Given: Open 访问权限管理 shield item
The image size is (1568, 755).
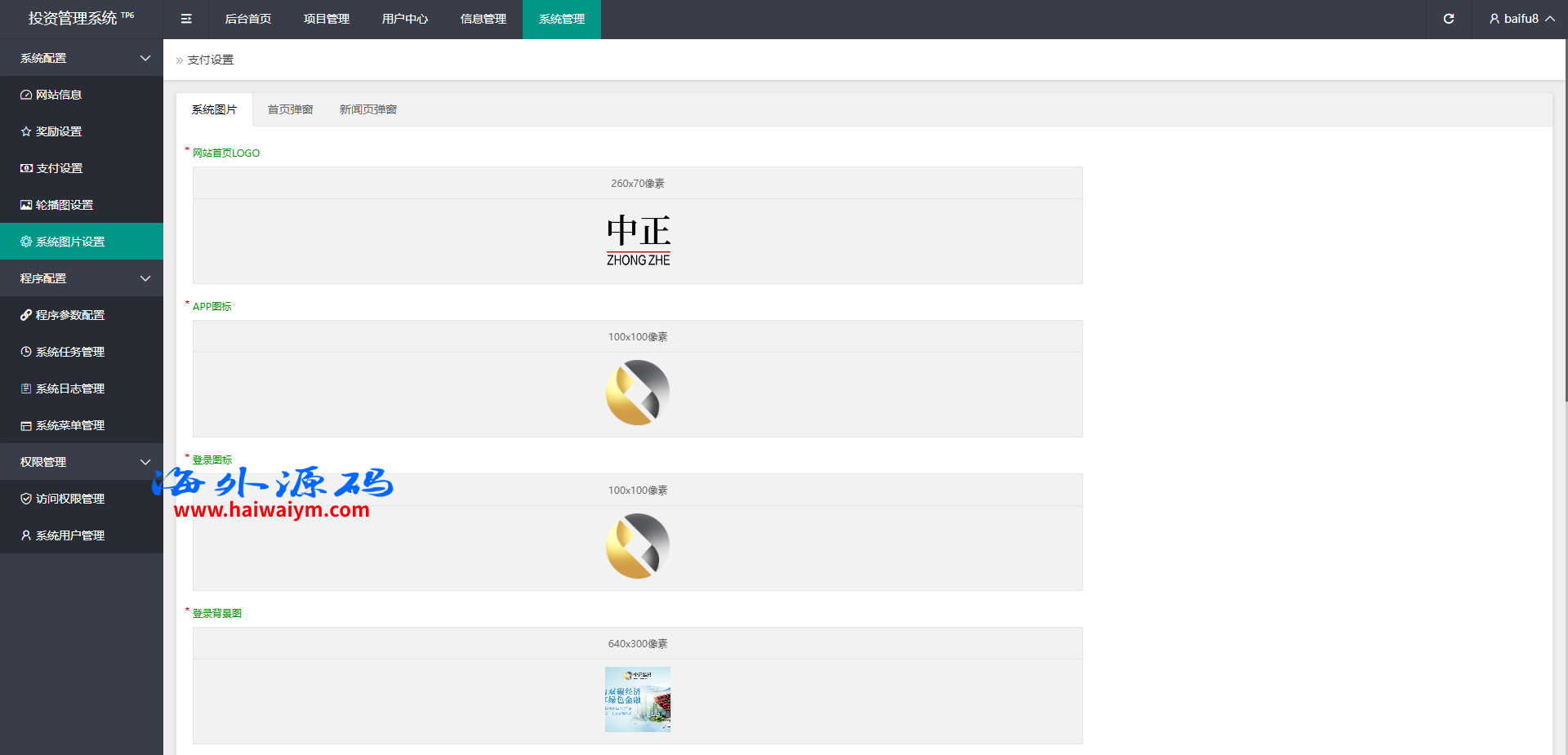Looking at the screenshot, I should tap(69, 499).
